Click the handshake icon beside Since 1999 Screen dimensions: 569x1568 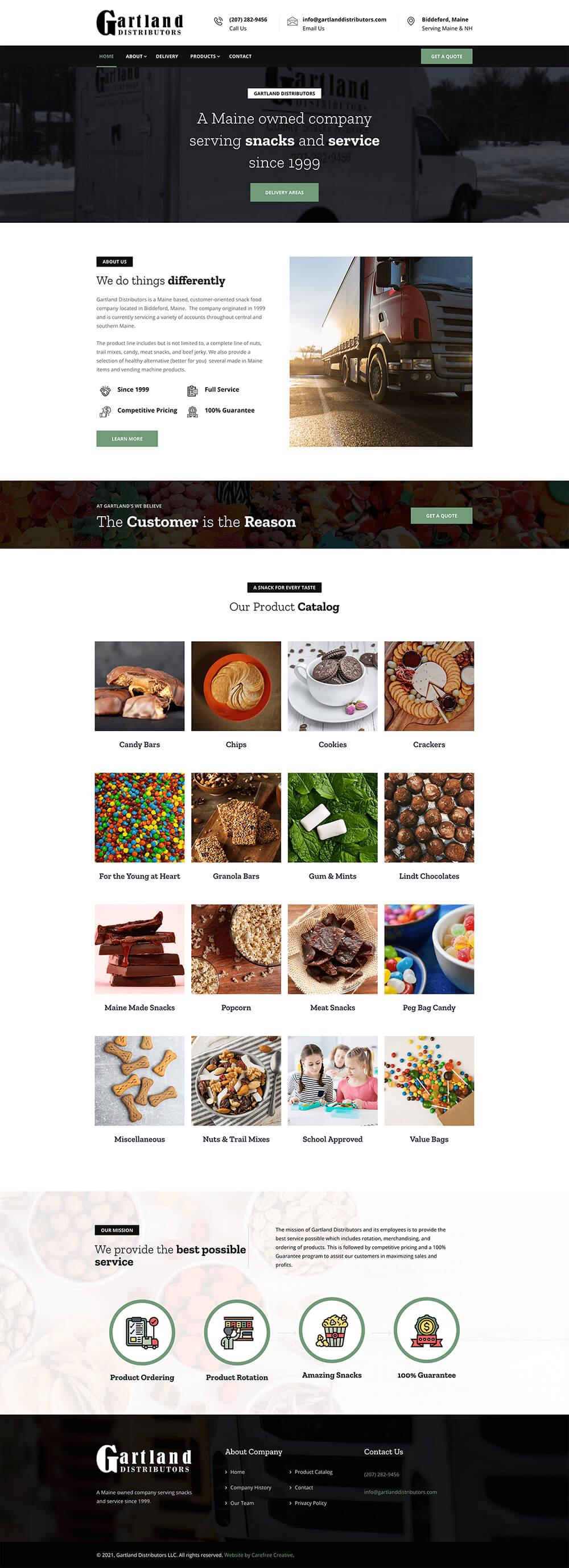(x=105, y=390)
